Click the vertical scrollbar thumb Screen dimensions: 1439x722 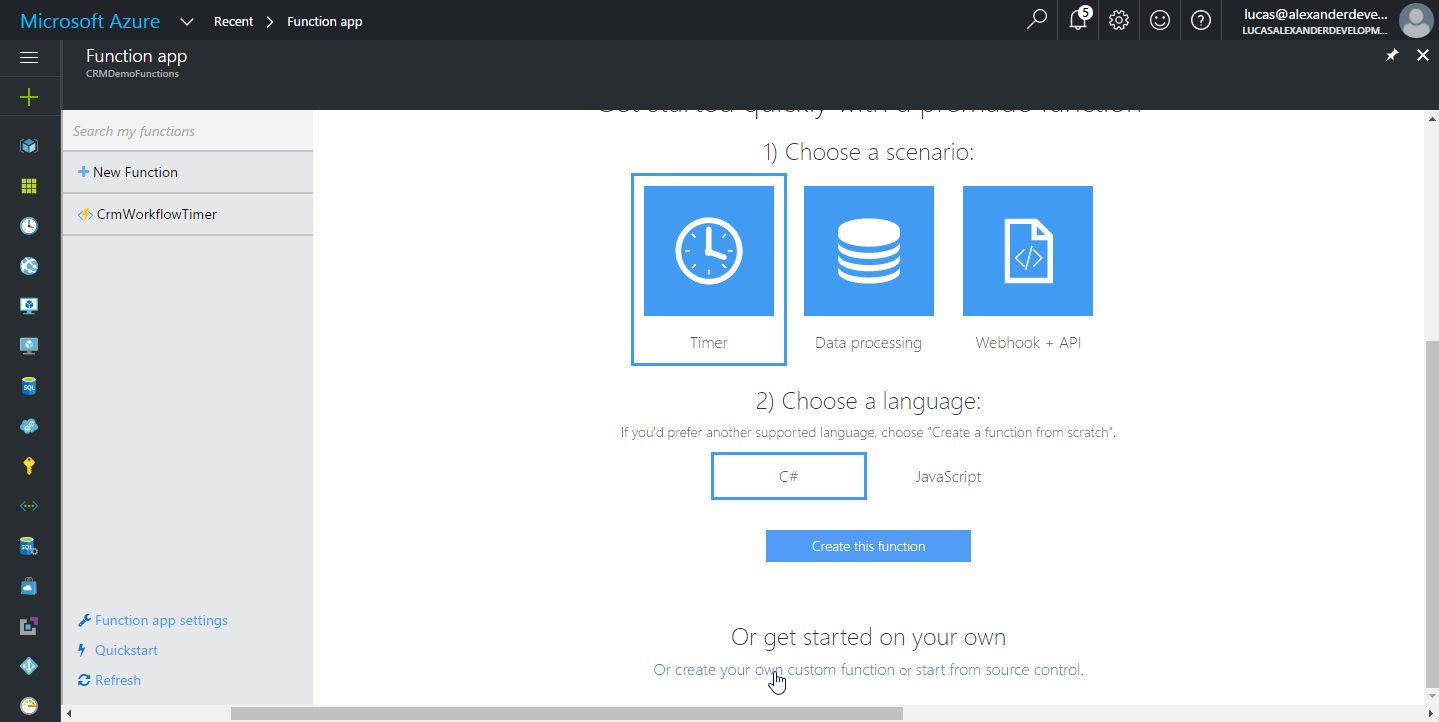[x=1432, y=514]
